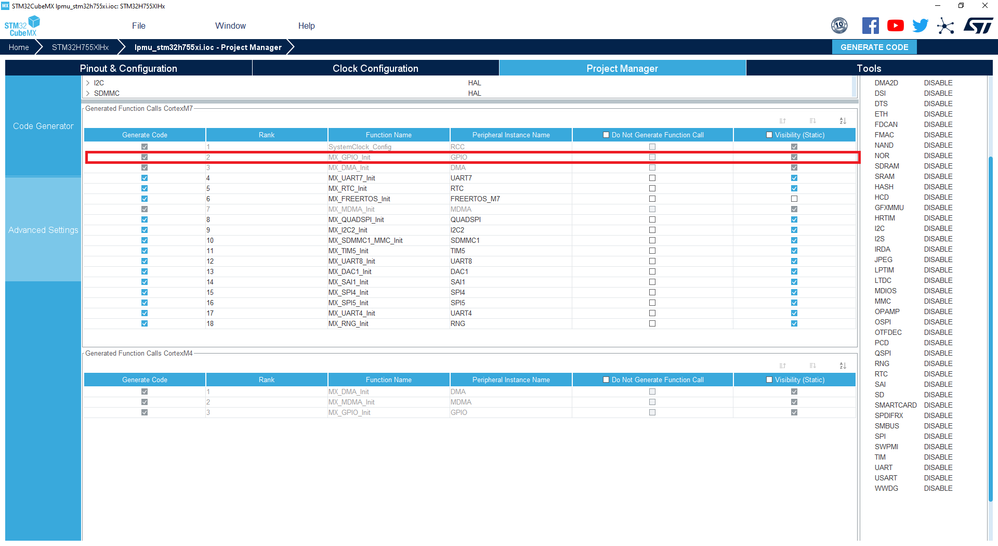Open the YouTube channel icon

click(895, 25)
